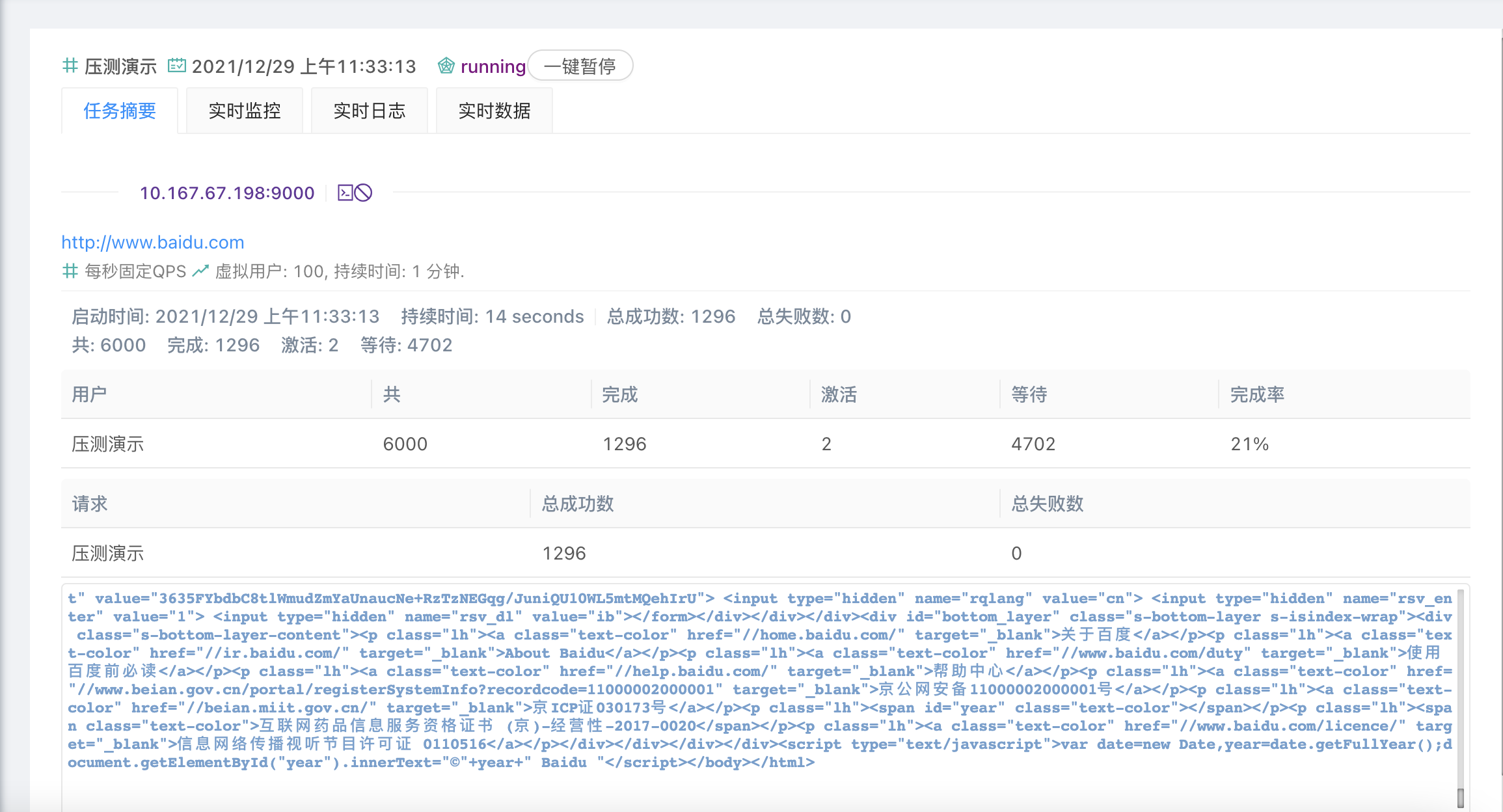Click the 激活: 2 summary text
The height and width of the screenshot is (812, 1503).
pyautogui.click(x=310, y=345)
